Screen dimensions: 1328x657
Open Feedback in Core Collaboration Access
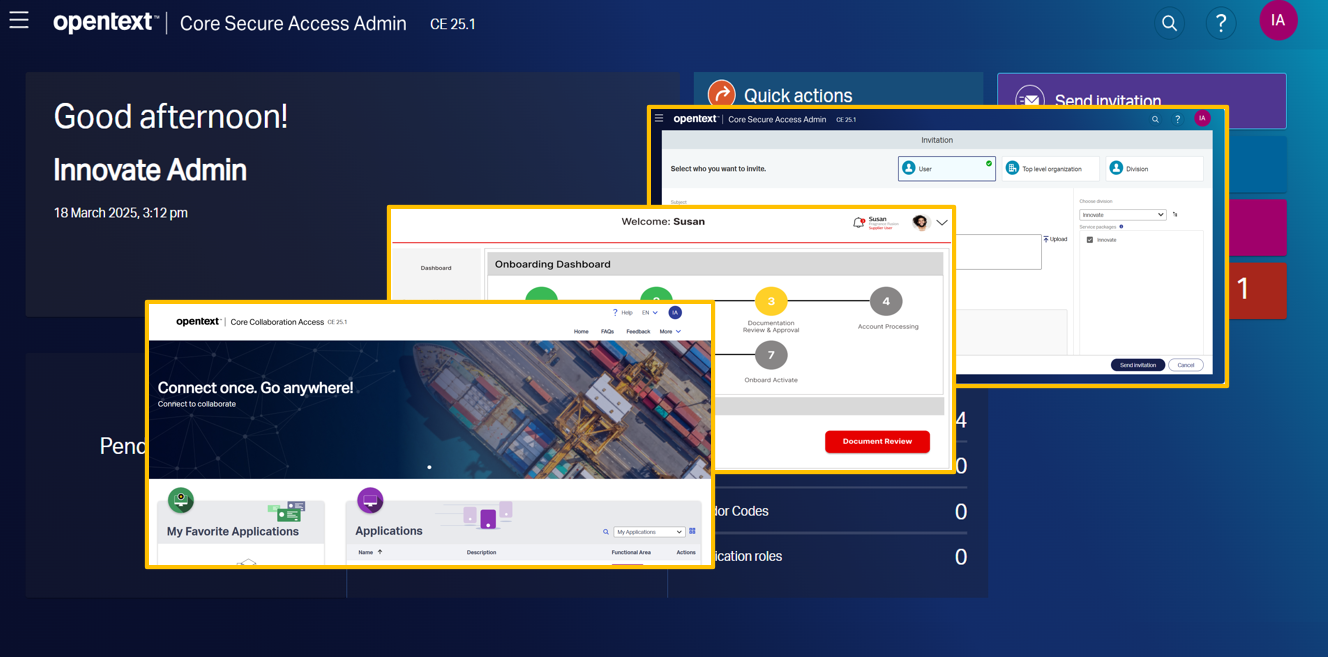pos(638,332)
